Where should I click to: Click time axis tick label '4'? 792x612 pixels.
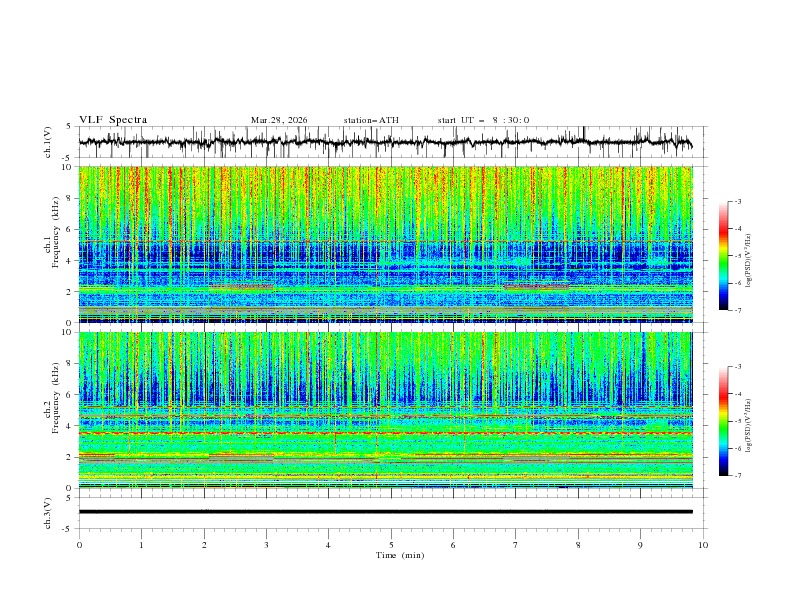tap(328, 545)
